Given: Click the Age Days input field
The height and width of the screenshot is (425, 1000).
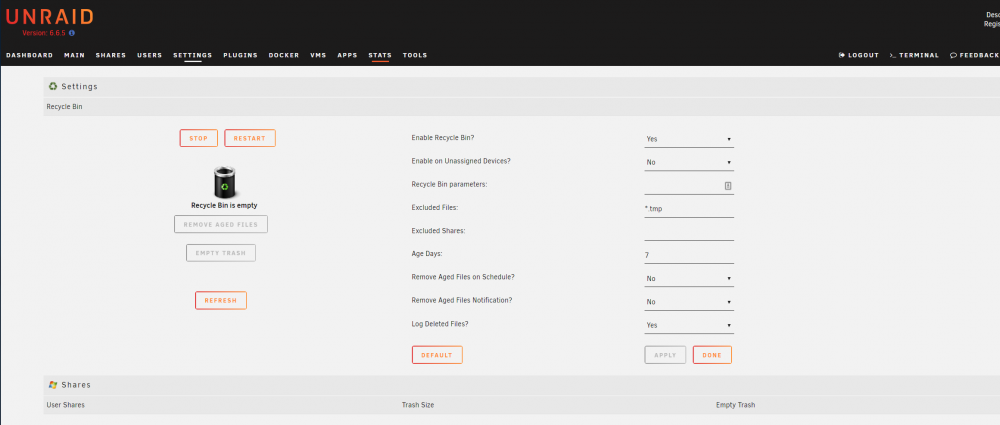Looking at the screenshot, I should (x=689, y=255).
